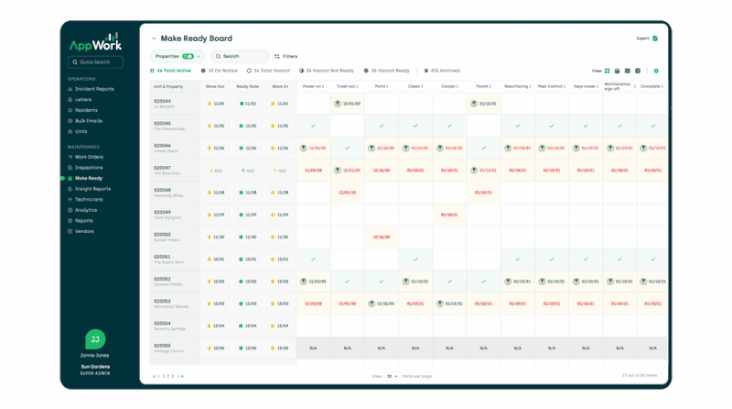Open the Carpet column menu
The height and width of the screenshot is (409, 732).
457,86
